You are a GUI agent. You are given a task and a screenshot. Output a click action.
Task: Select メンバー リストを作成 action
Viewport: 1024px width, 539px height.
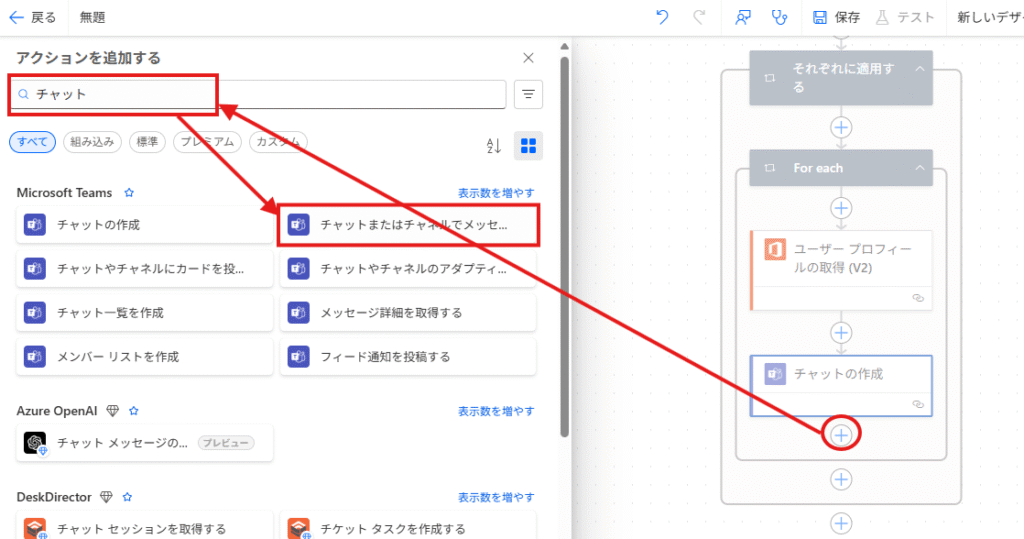[x=144, y=357]
